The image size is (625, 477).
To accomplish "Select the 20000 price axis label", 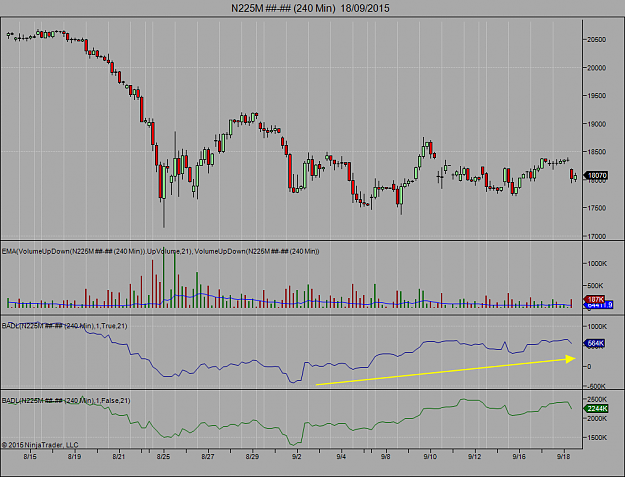I will coord(596,68).
